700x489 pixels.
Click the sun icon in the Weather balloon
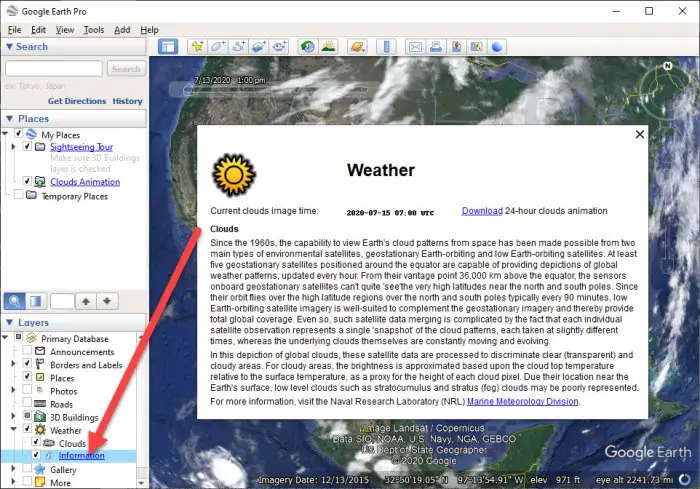[x=234, y=176]
